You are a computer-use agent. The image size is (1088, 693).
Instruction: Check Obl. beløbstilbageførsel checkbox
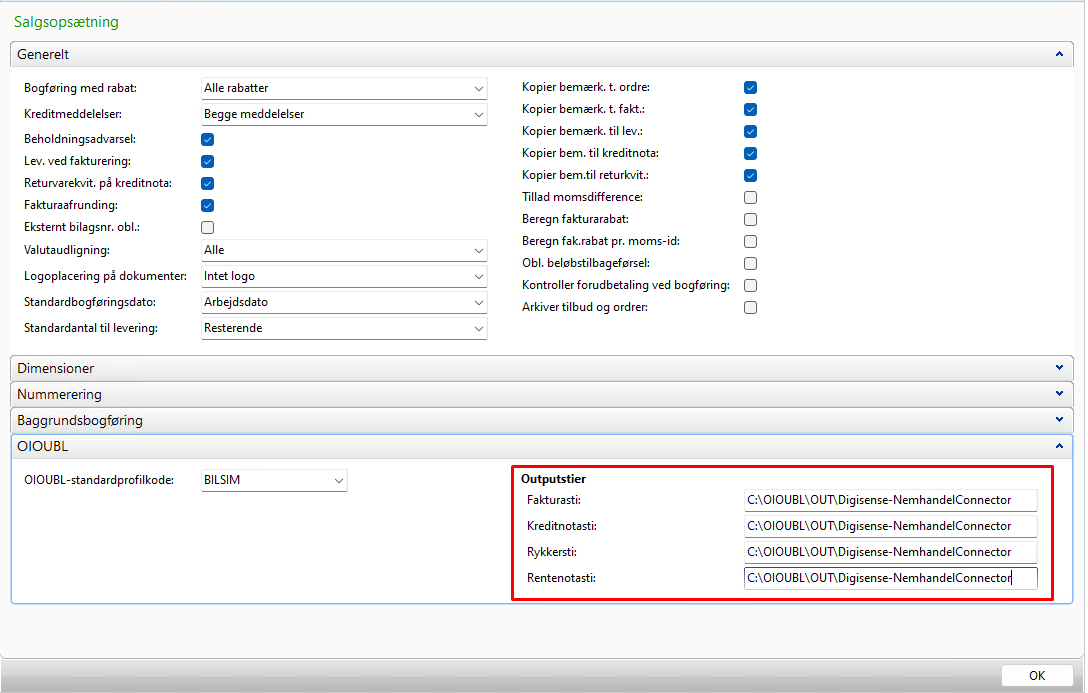click(x=750, y=264)
